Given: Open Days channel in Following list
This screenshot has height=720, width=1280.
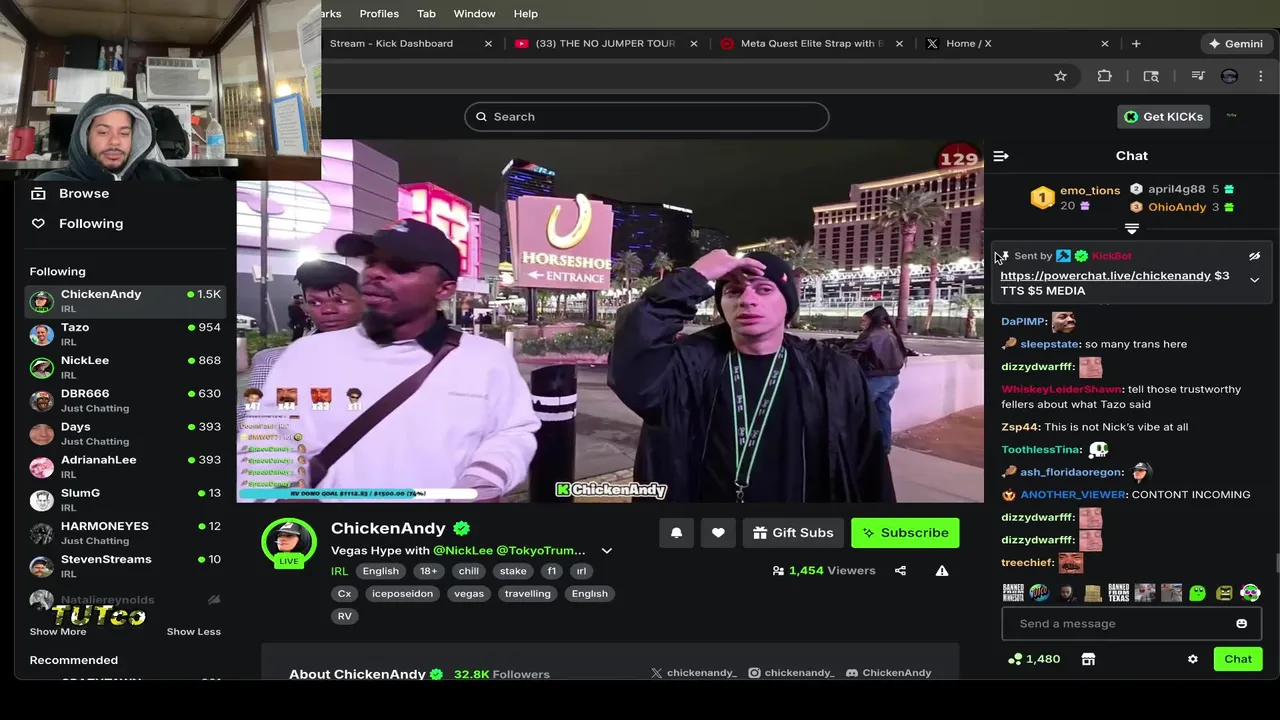Looking at the screenshot, I should (x=125, y=433).
